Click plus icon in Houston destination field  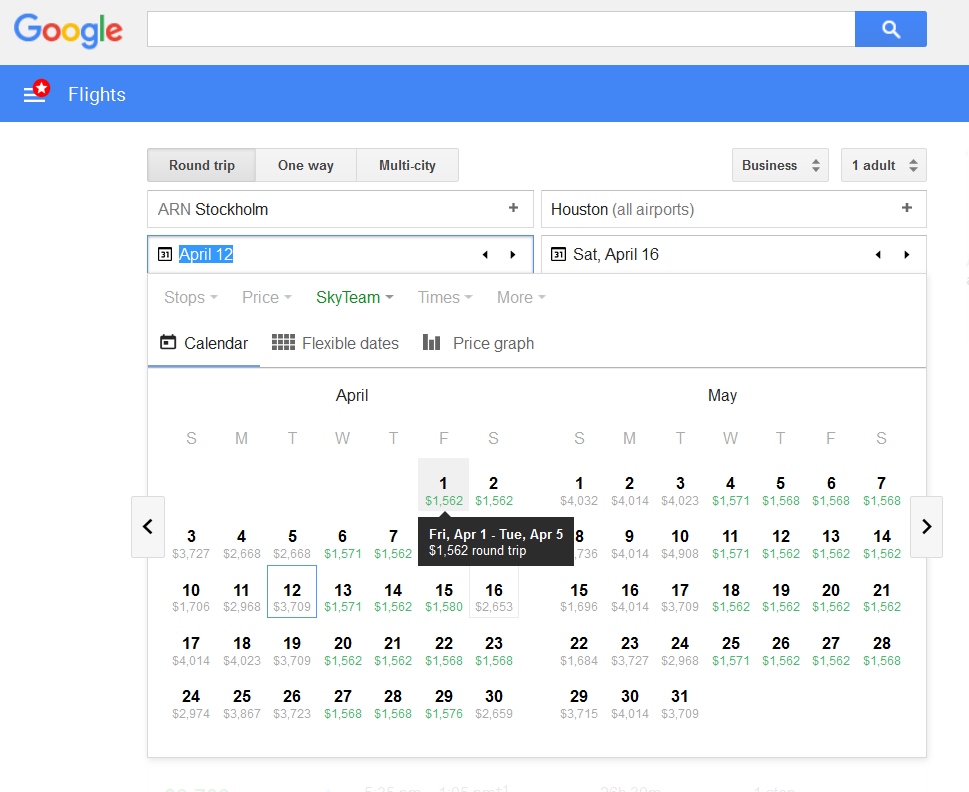[x=906, y=209]
